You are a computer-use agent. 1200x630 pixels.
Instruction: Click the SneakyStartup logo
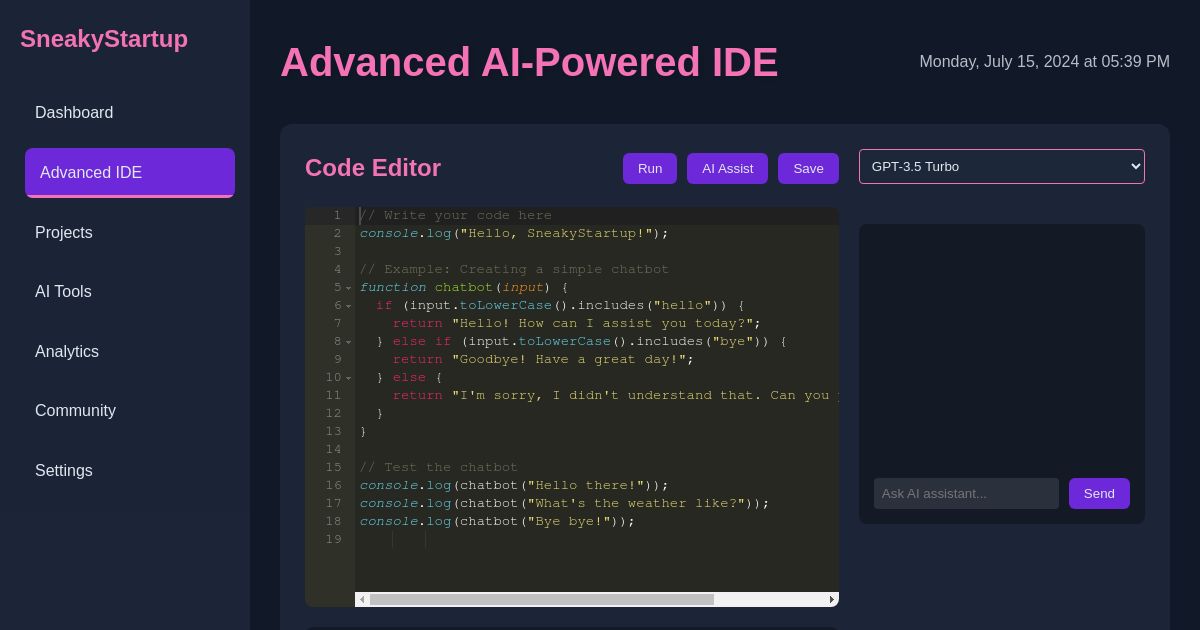pos(104,39)
